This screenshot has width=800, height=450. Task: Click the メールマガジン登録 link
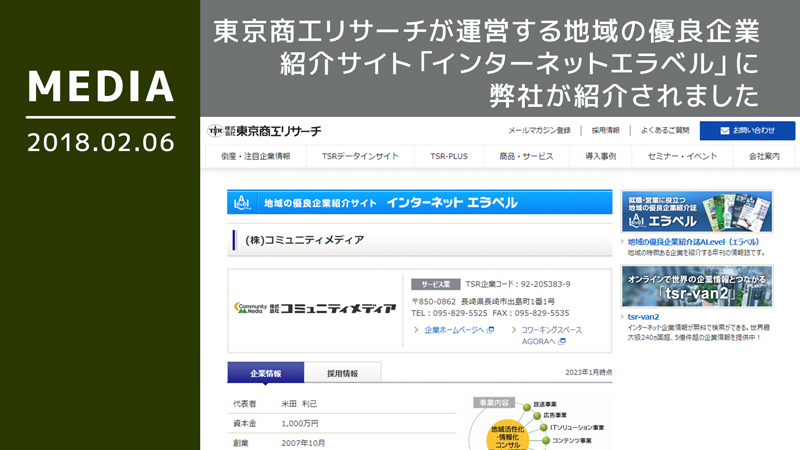click(x=539, y=131)
